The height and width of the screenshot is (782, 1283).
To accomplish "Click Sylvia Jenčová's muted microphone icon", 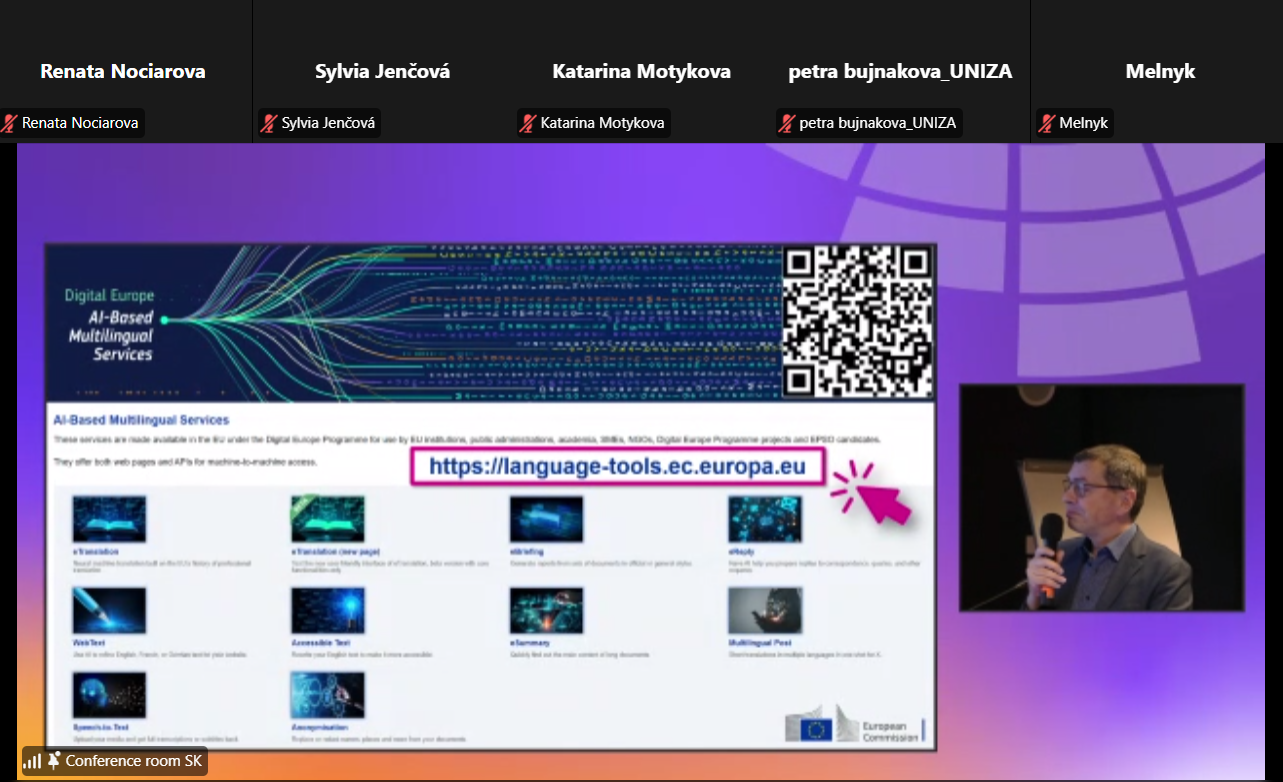I will (269, 123).
